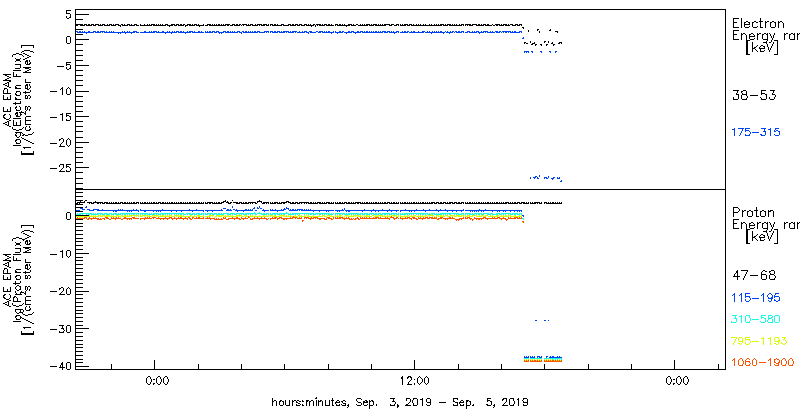Click the -20 tick label on proton axis
The width and height of the screenshot is (800, 410).
pos(60,291)
